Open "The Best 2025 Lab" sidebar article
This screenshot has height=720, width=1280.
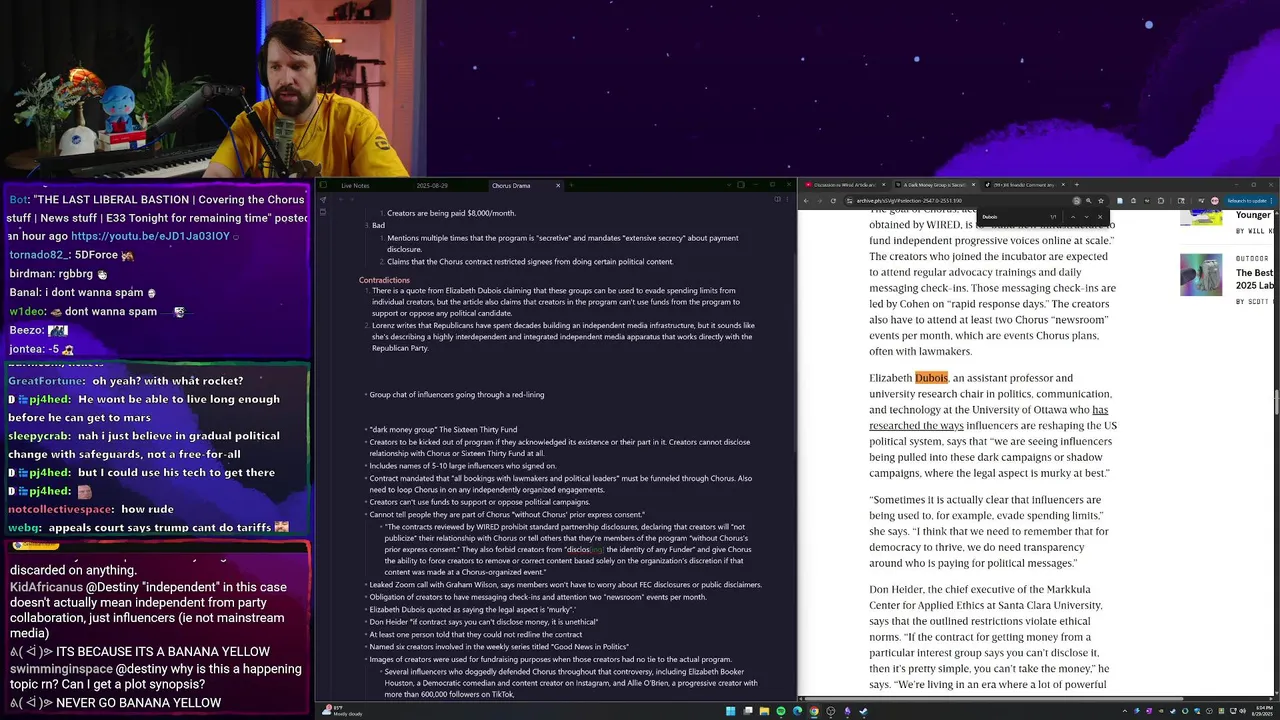pos(1255,279)
